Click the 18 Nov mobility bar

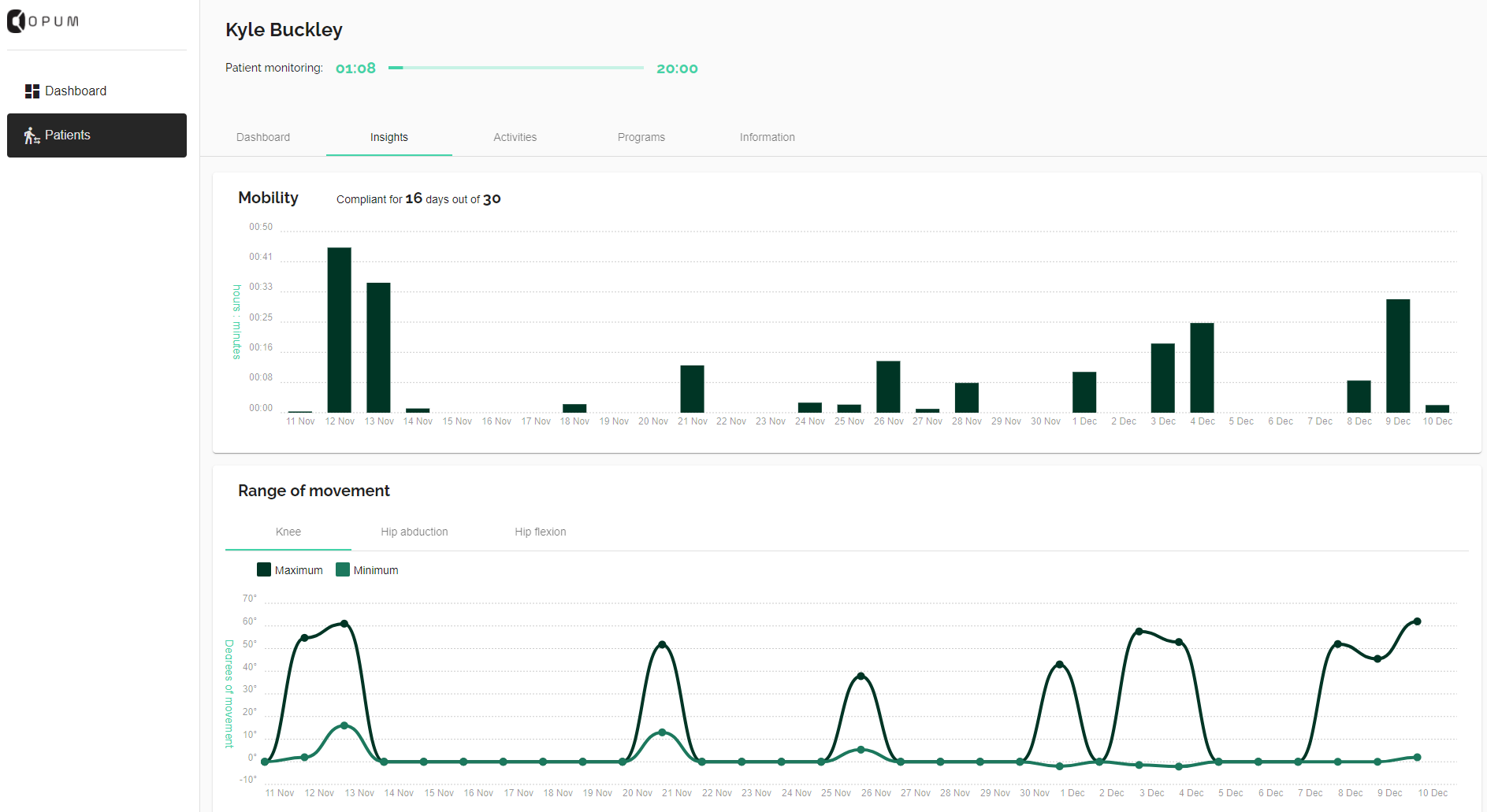(x=574, y=408)
